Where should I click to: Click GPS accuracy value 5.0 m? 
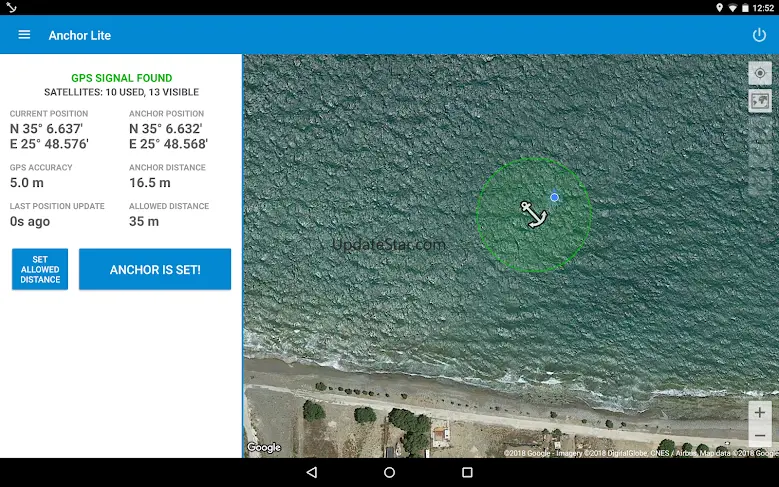pyautogui.click(x=27, y=183)
